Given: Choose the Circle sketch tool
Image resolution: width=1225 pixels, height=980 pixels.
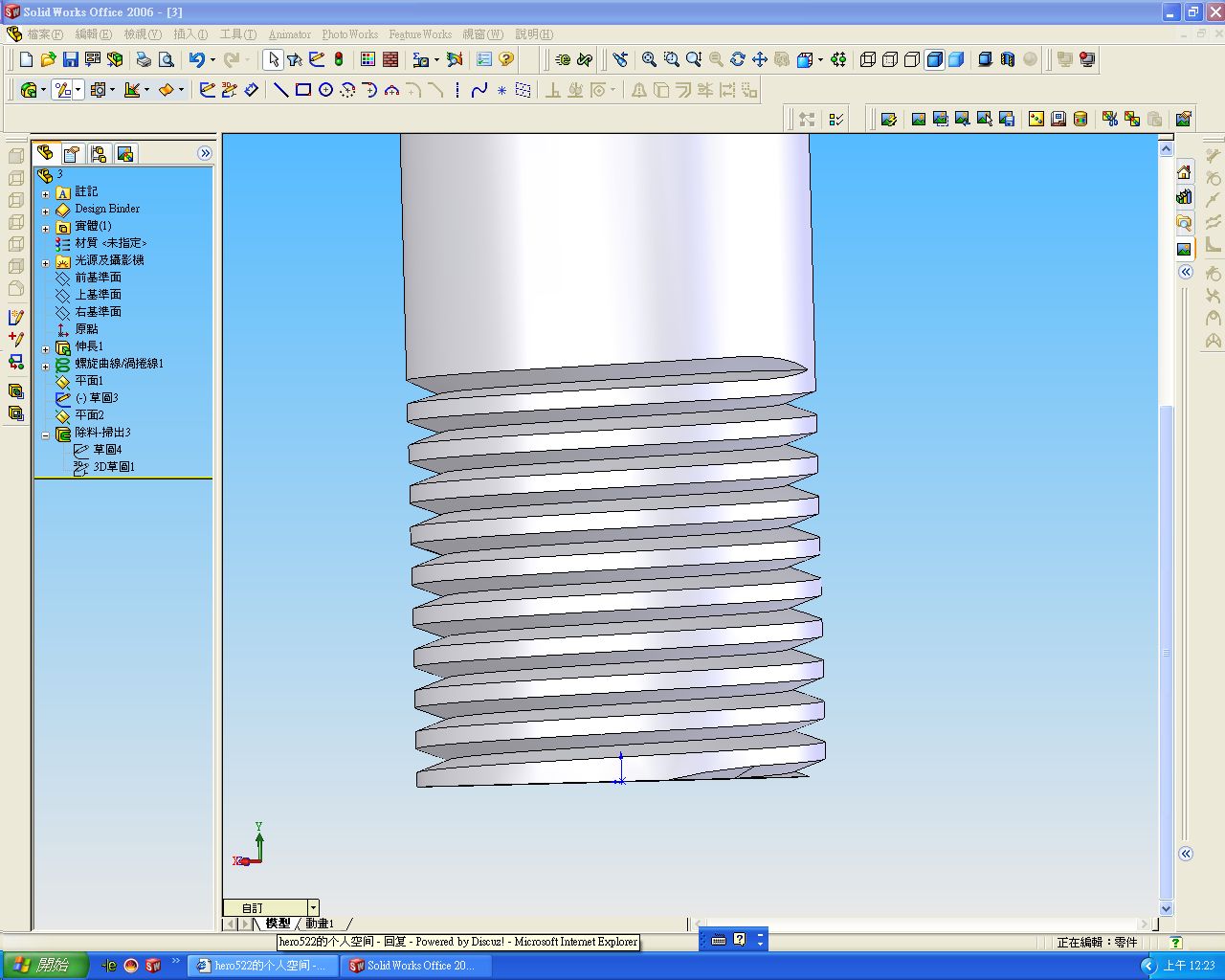Looking at the screenshot, I should 325,90.
